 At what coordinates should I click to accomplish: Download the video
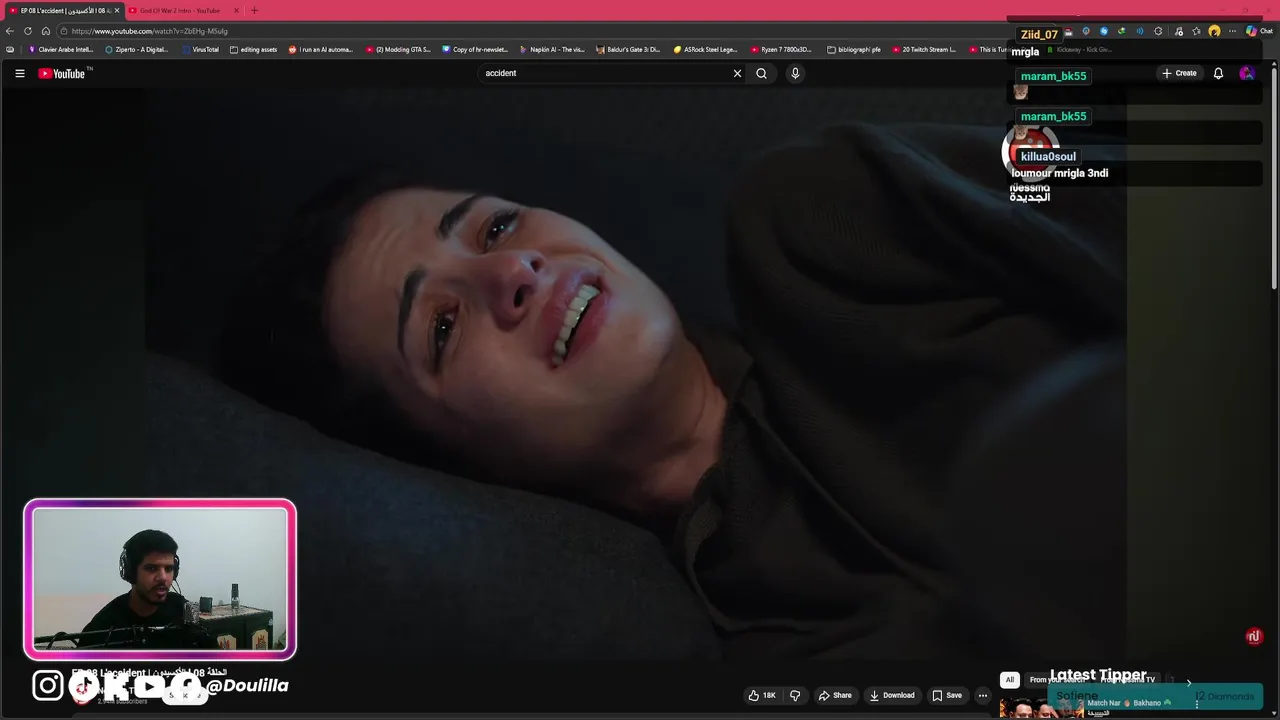pyautogui.click(x=892, y=695)
